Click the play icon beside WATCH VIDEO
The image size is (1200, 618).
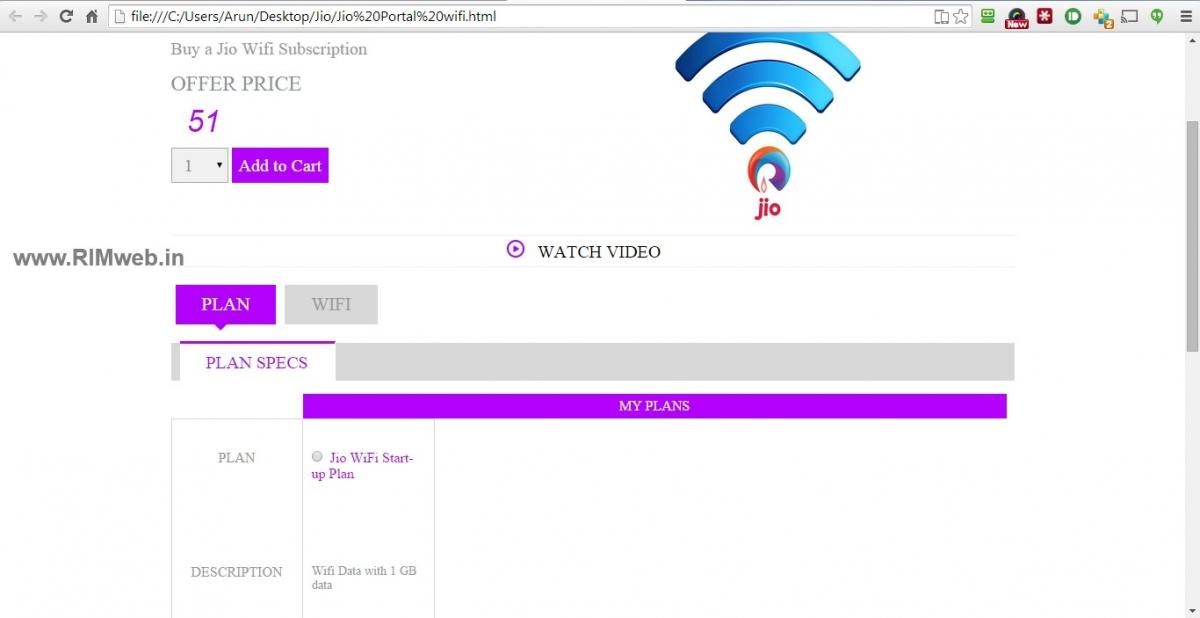(515, 249)
